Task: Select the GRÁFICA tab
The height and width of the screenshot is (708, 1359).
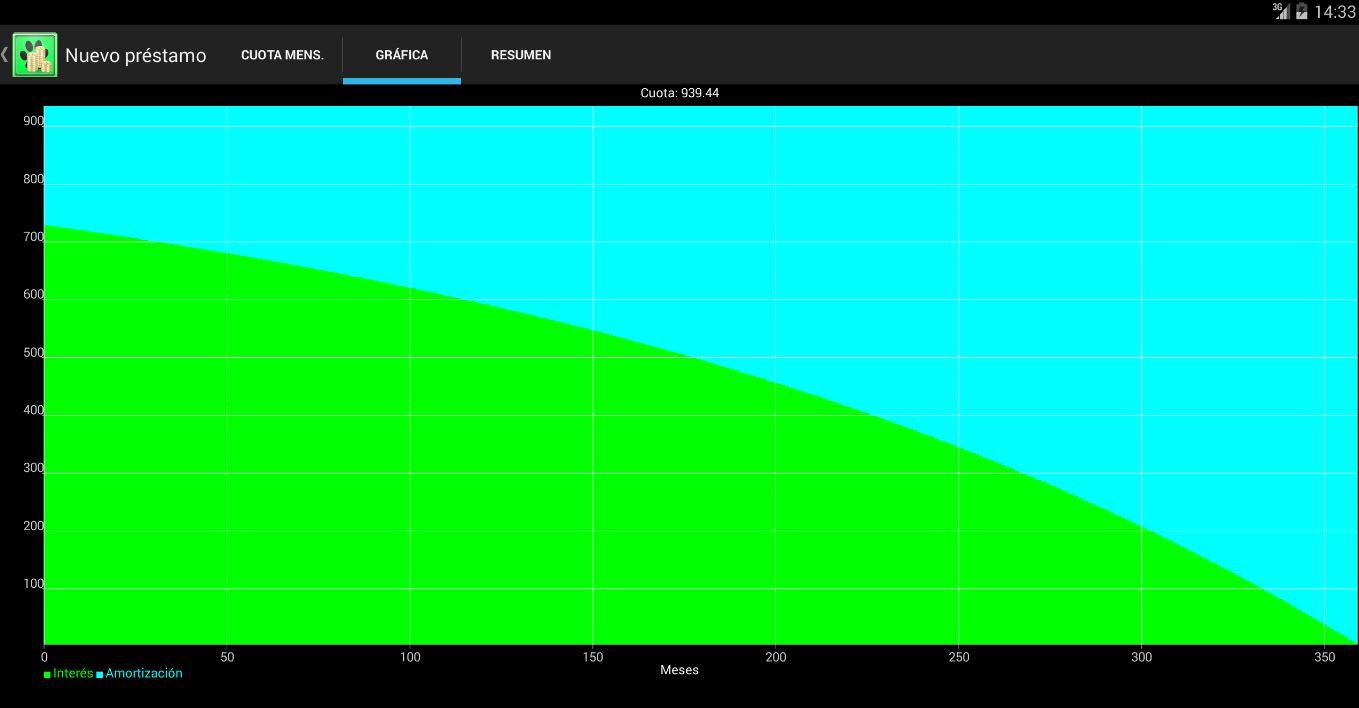Action: click(402, 55)
